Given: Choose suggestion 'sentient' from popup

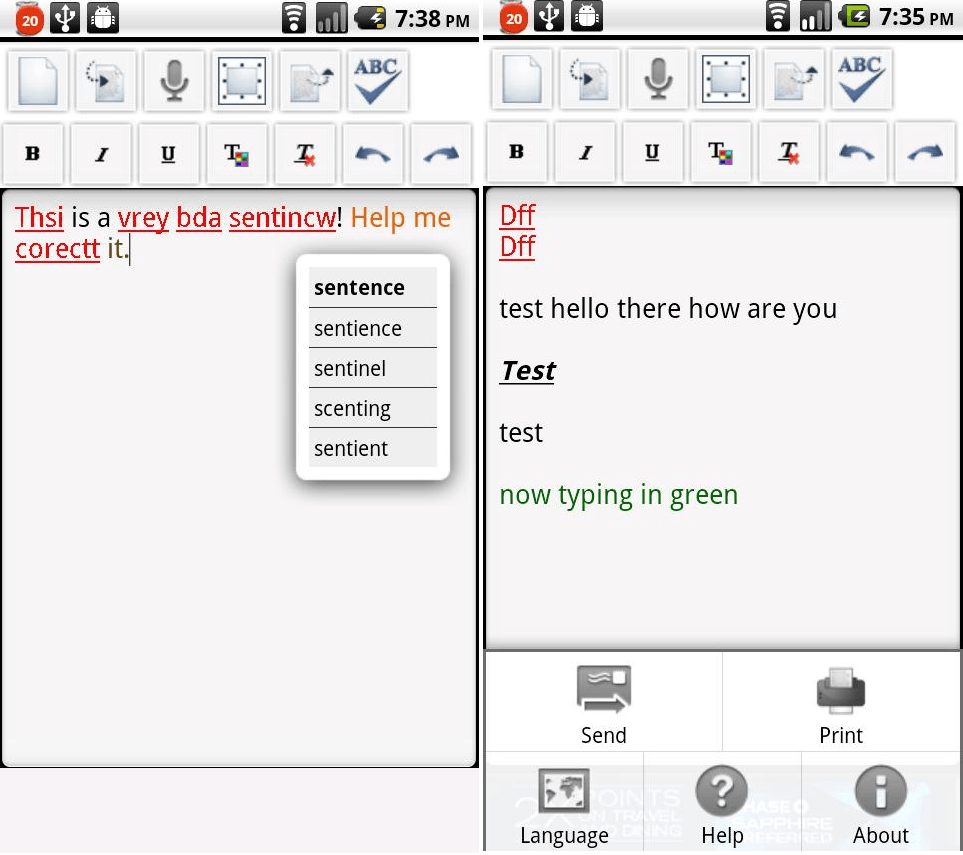Looking at the screenshot, I should tap(373, 448).
